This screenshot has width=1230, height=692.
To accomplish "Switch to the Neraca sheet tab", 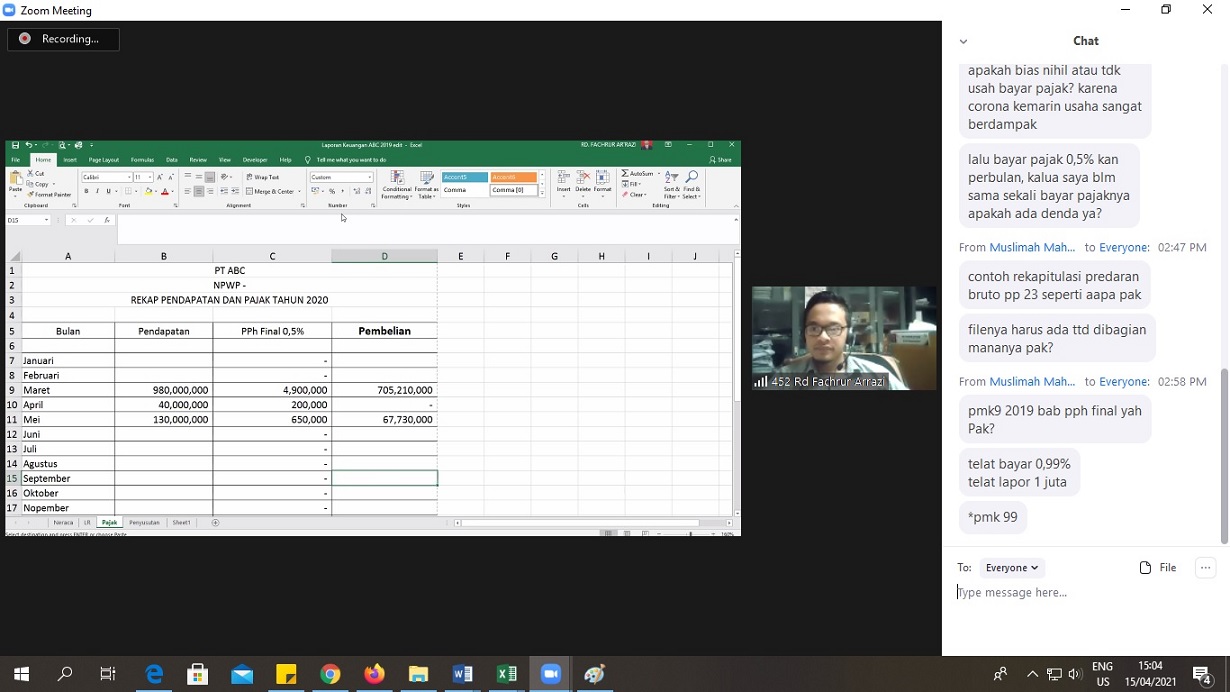I will tap(63, 523).
